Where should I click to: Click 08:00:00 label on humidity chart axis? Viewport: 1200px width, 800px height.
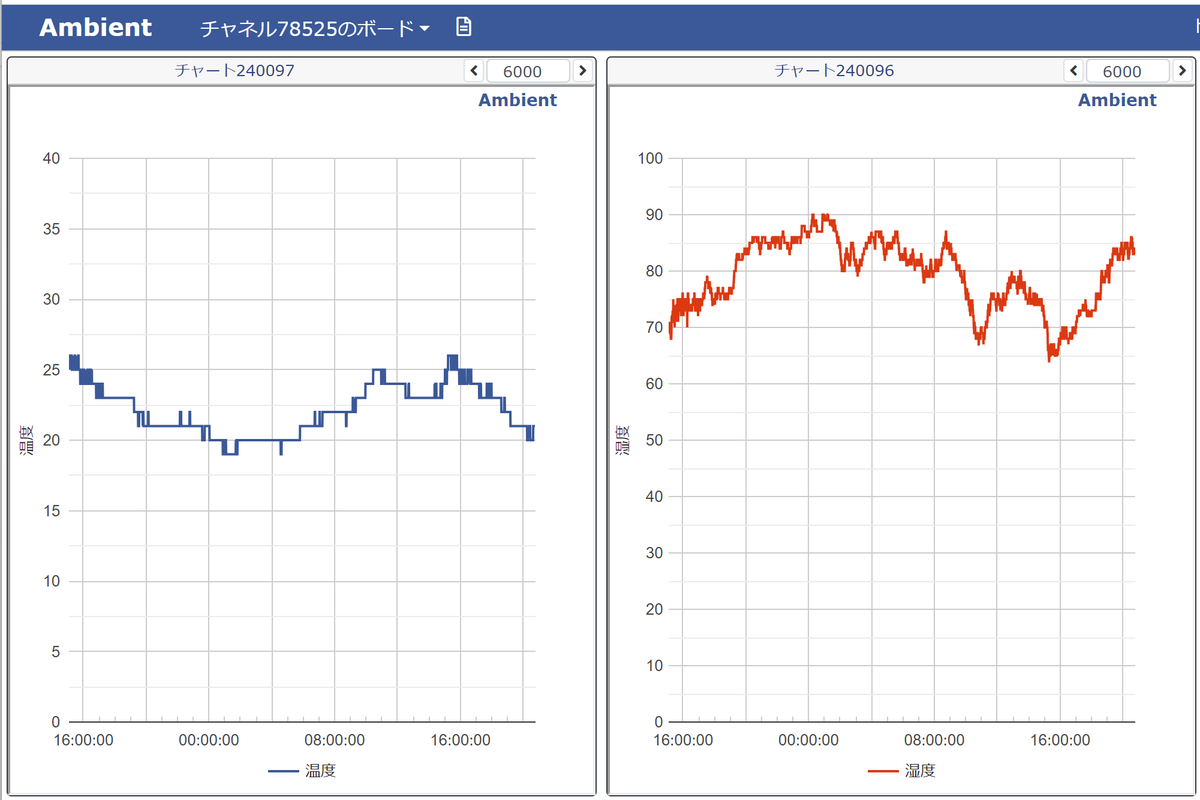tap(934, 741)
